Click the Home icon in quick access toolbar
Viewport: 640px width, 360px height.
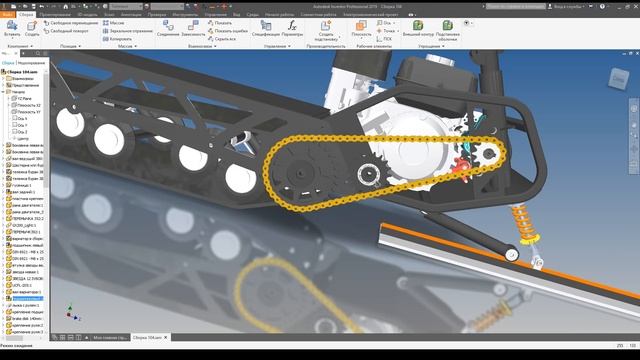pyautogui.click(x=65, y=7)
